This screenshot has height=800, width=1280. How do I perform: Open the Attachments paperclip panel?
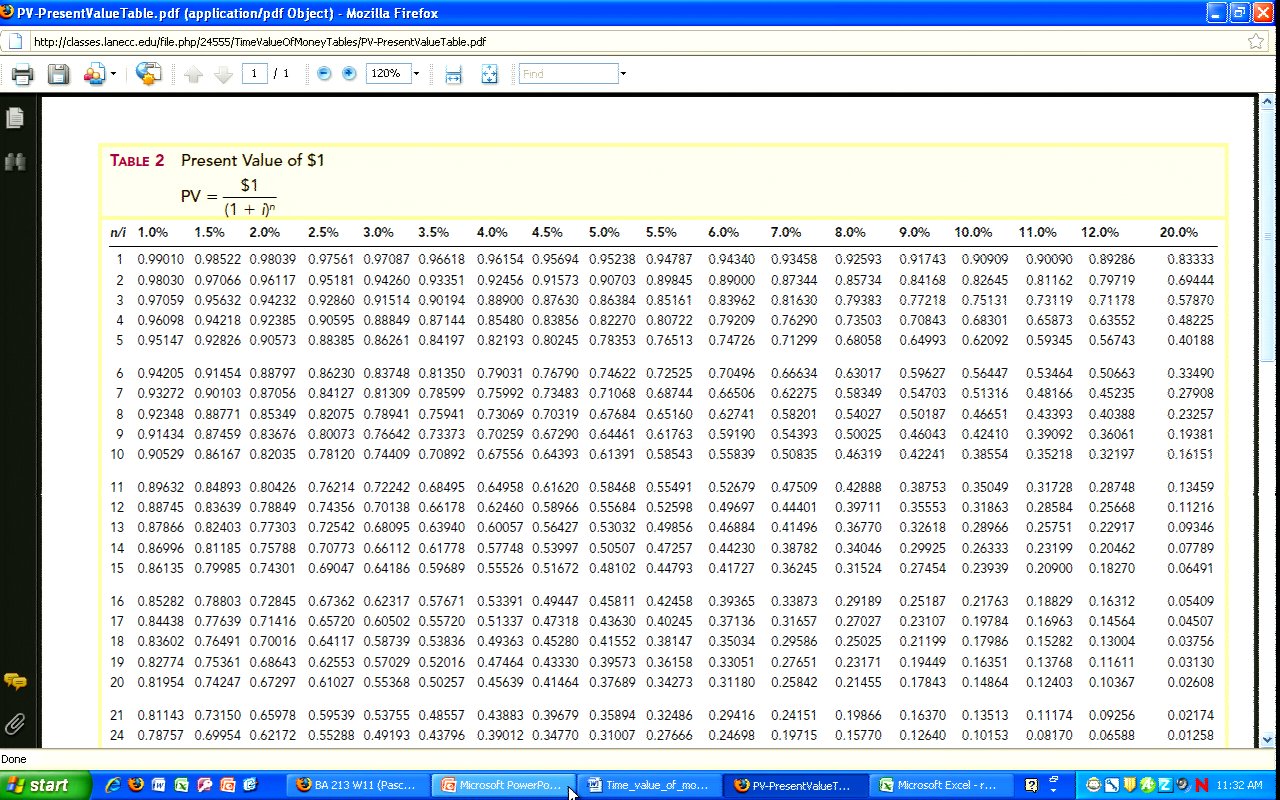pos(15,723)
